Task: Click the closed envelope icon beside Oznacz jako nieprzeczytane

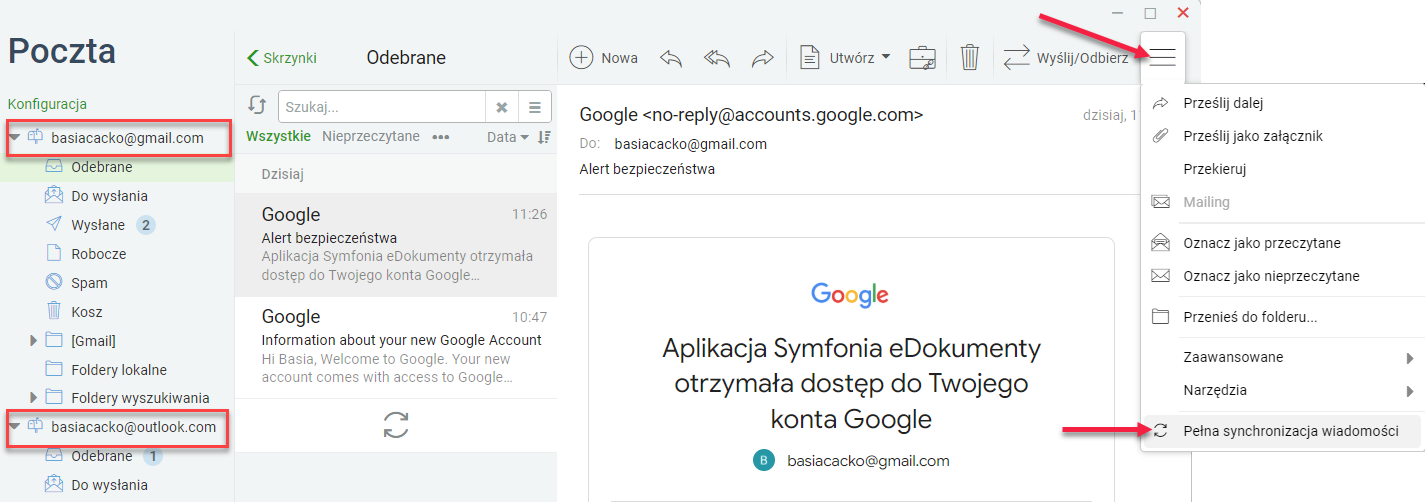Action: (1161, 276)
